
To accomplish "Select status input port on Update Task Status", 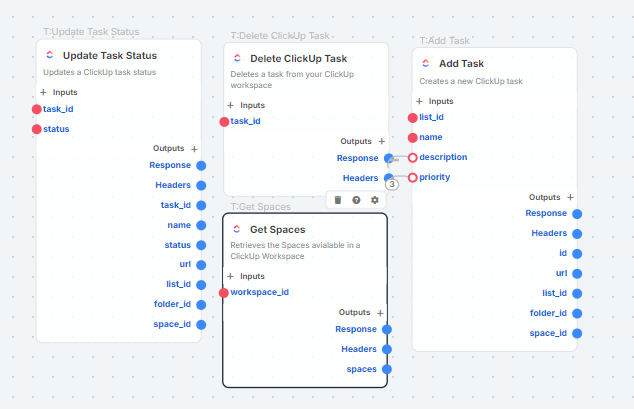I will 37,129.
